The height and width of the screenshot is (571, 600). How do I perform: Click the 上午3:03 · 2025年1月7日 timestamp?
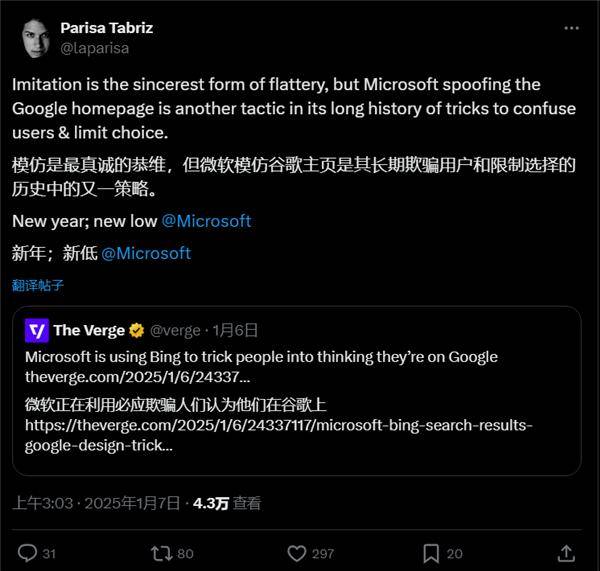[x=96, y=503]
